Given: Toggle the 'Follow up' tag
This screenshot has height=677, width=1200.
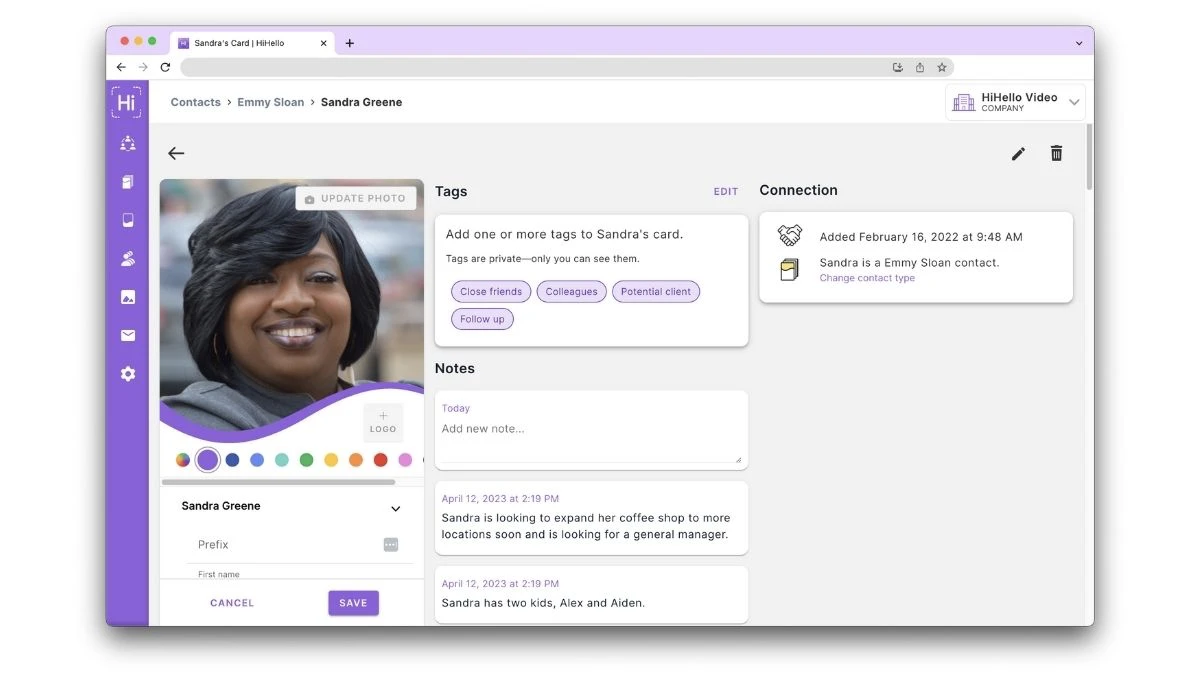Looking at the screenshot, I should 482,318.
